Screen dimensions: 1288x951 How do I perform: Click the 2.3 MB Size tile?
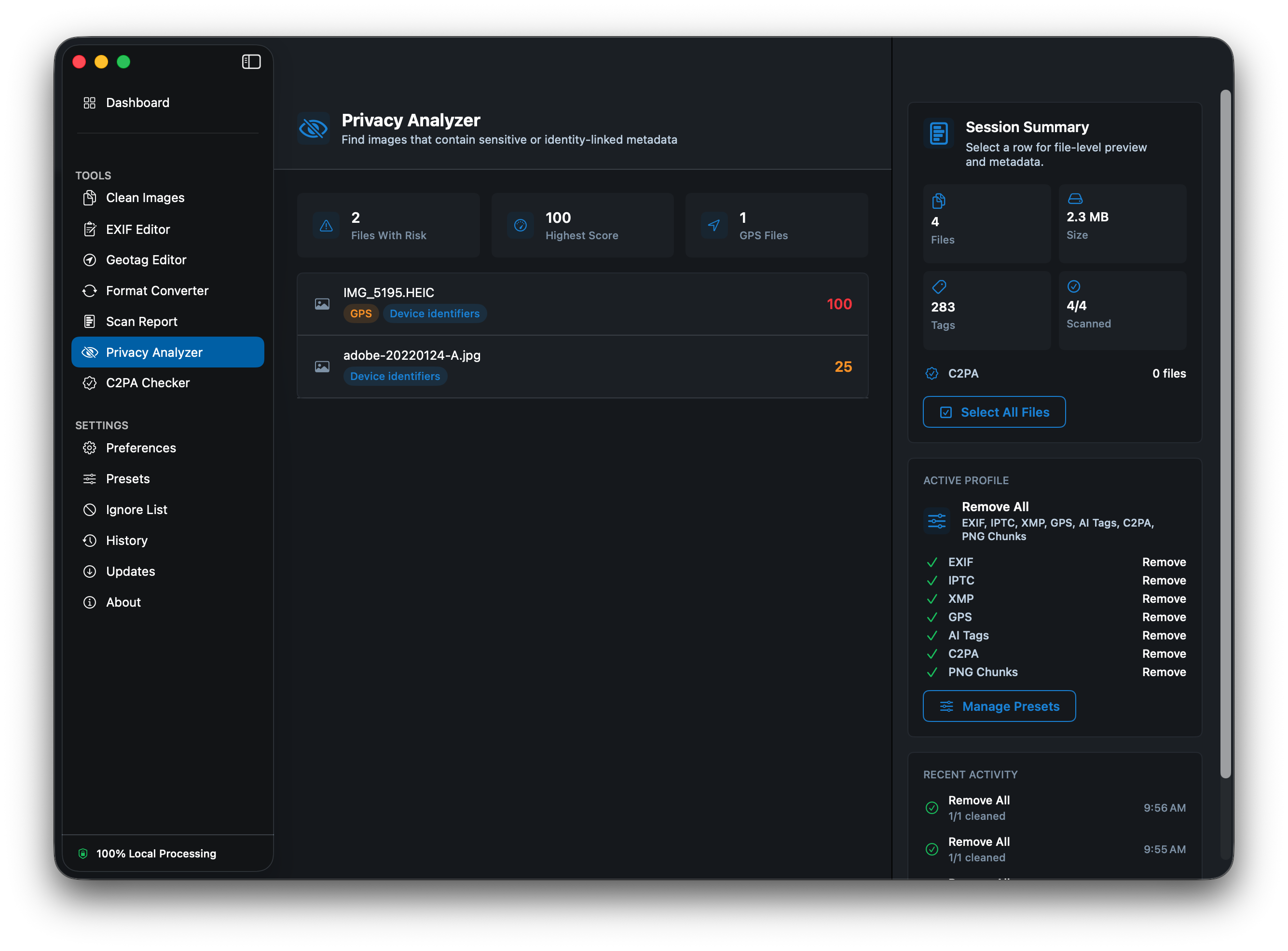tap(1122, 223)
